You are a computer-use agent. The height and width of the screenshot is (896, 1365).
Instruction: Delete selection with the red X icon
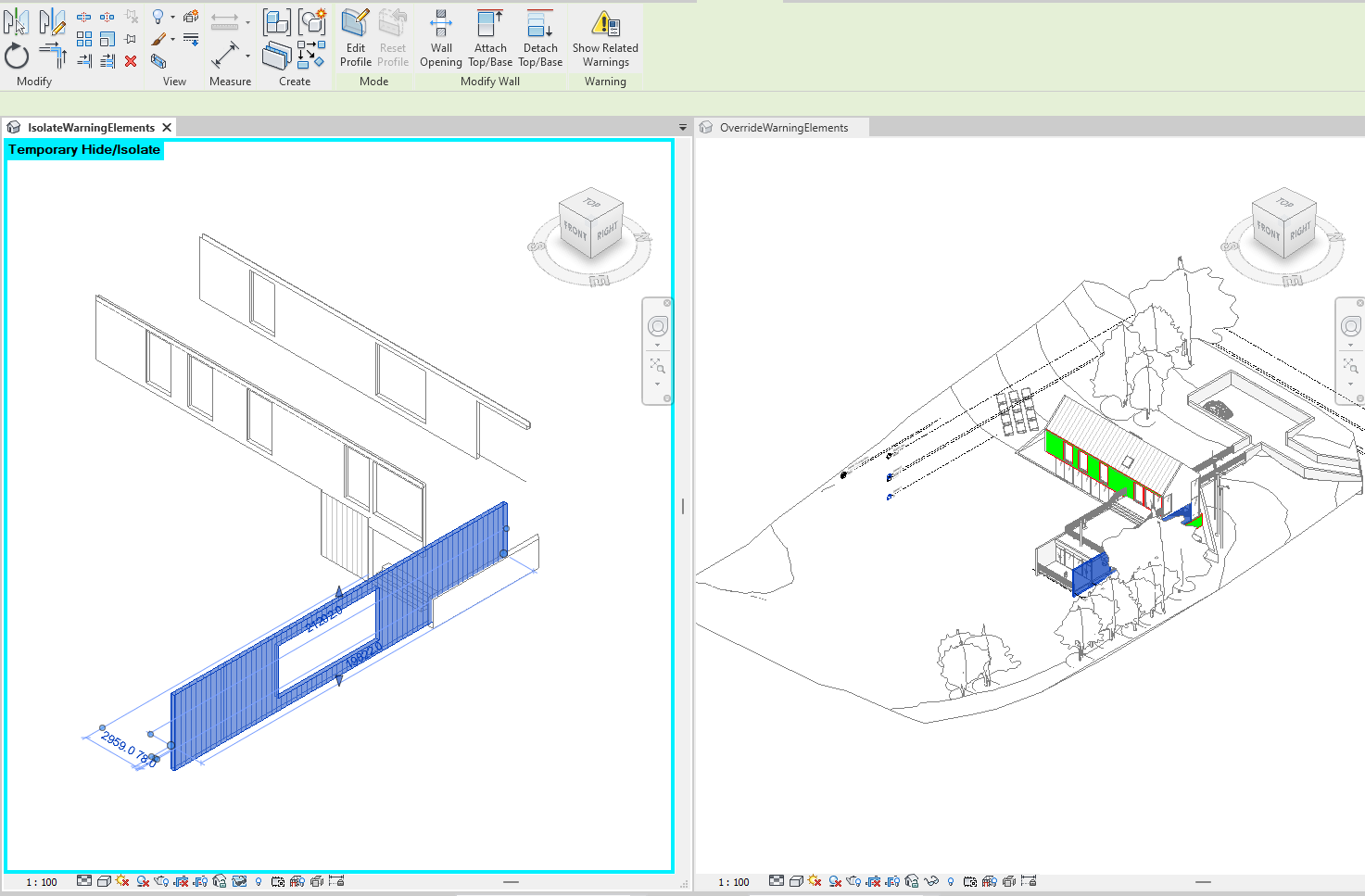tap(131, 61)
